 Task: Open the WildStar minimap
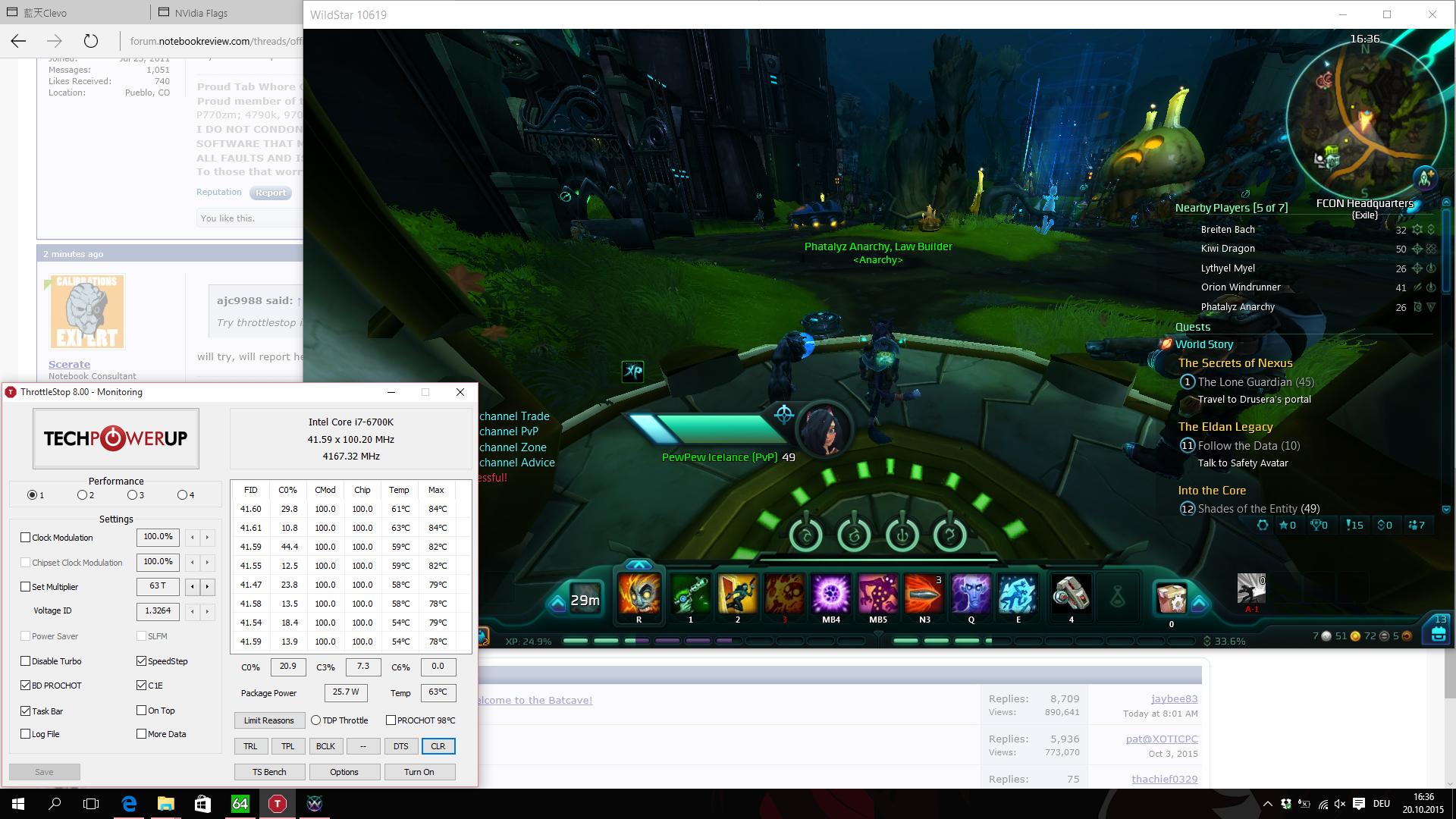[x=1364, y=121]
